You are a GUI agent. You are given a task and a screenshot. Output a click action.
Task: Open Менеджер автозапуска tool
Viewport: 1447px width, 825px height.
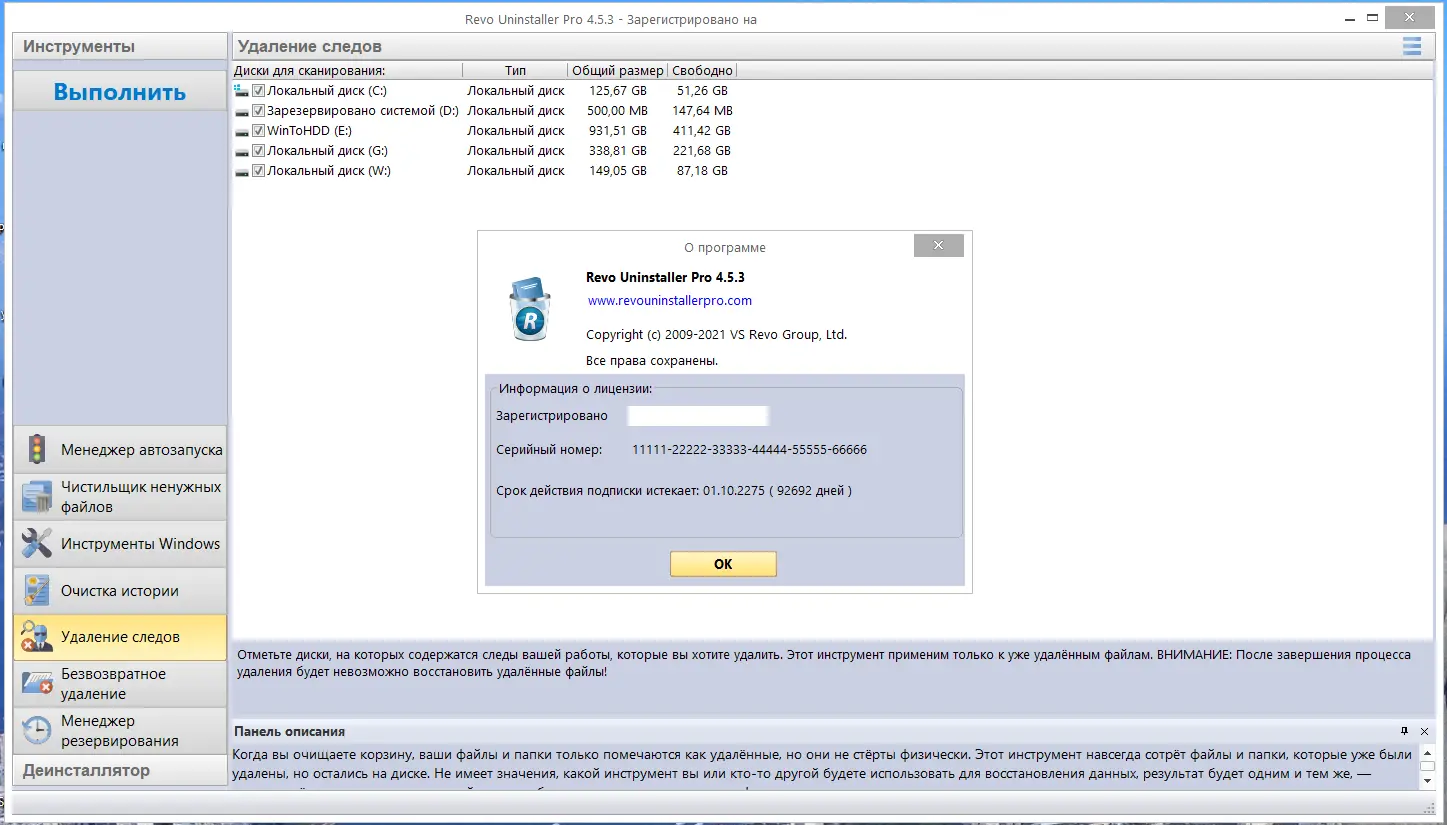[x=120, y=450]
